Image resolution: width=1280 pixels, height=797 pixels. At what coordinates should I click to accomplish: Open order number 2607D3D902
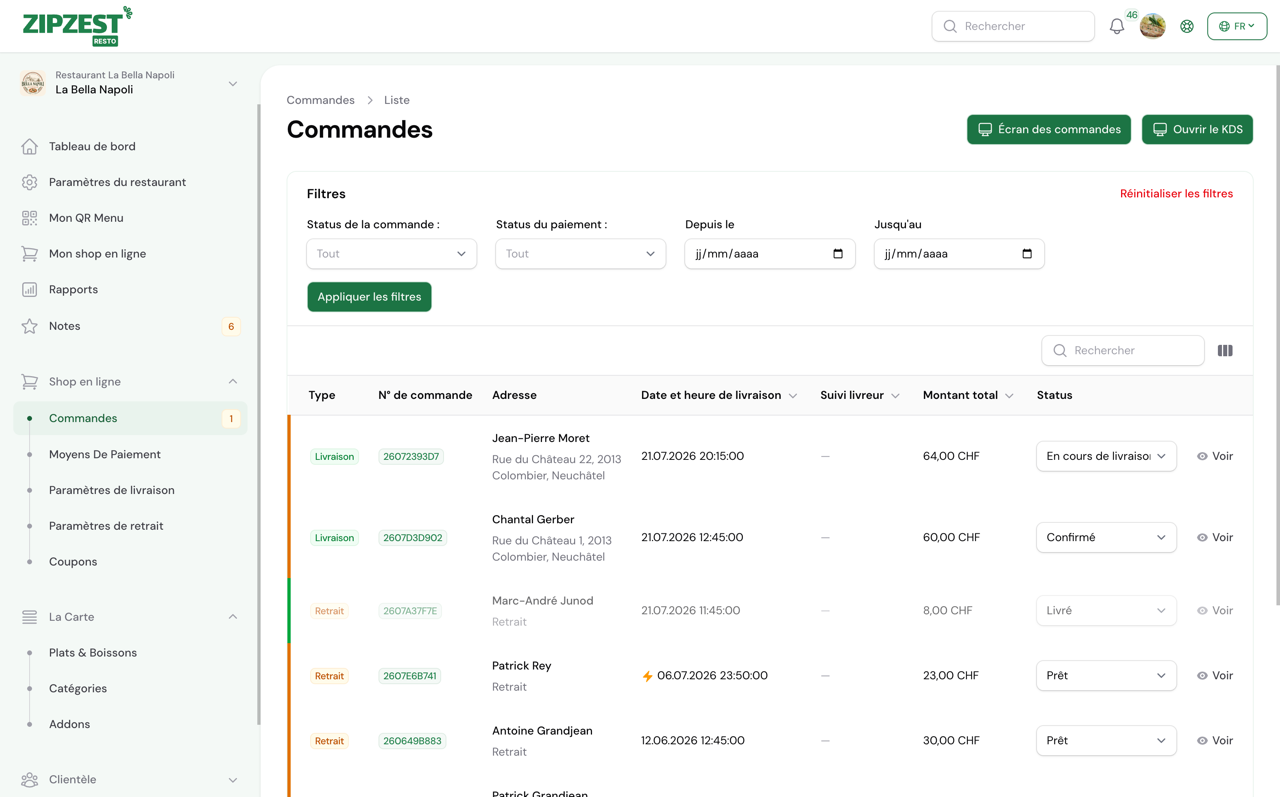pos(412,538)
